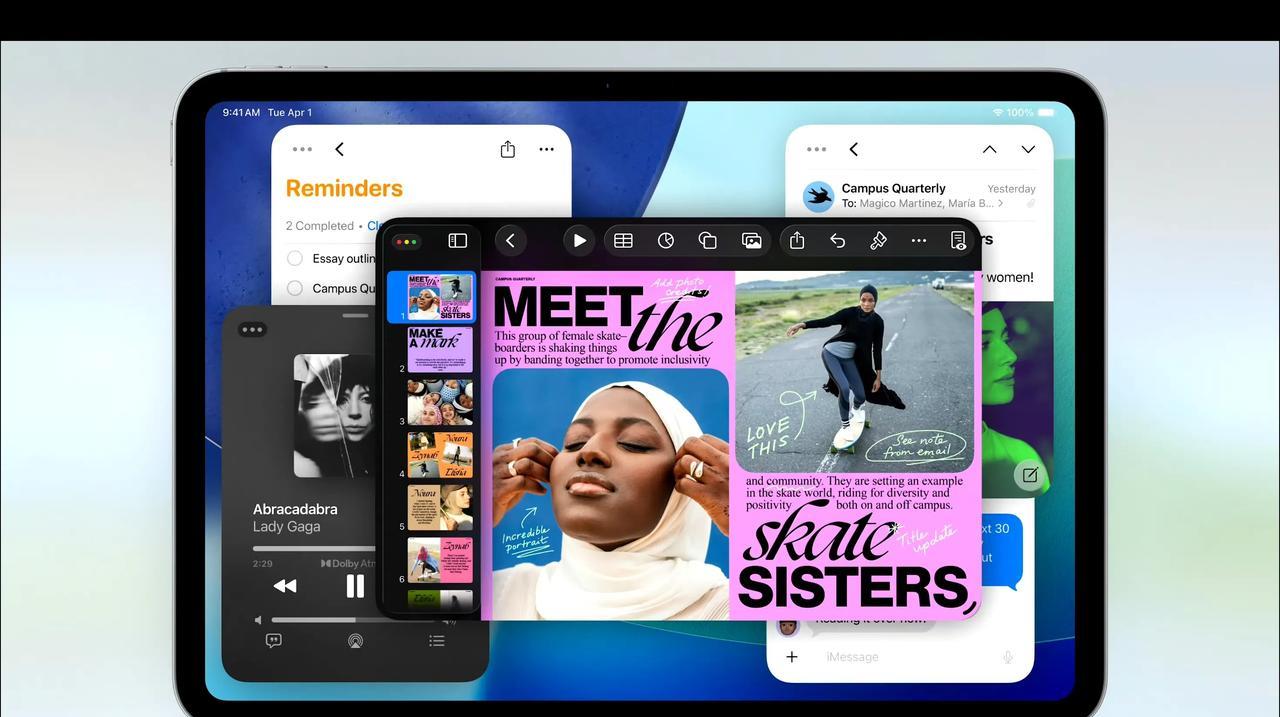Select the hijab portrait photo on the slide
The width and height of the screenshot is (1280, 717).
pyautogui.click(x=611, y=494)
